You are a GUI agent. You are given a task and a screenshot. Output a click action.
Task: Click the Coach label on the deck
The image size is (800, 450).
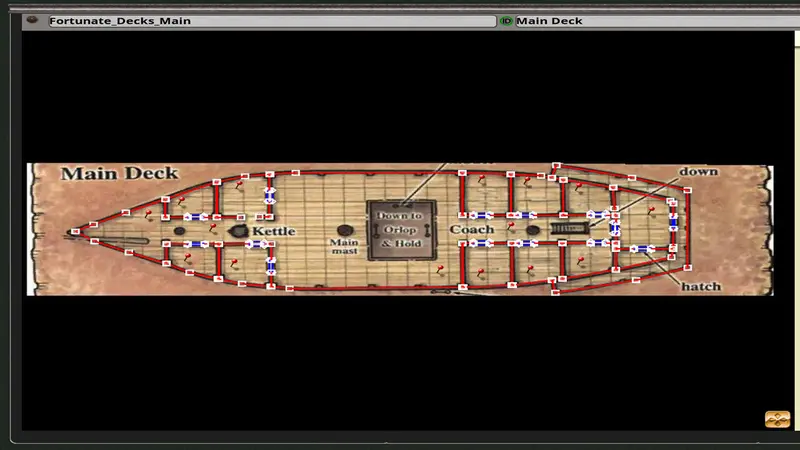(x=471, y=230)
